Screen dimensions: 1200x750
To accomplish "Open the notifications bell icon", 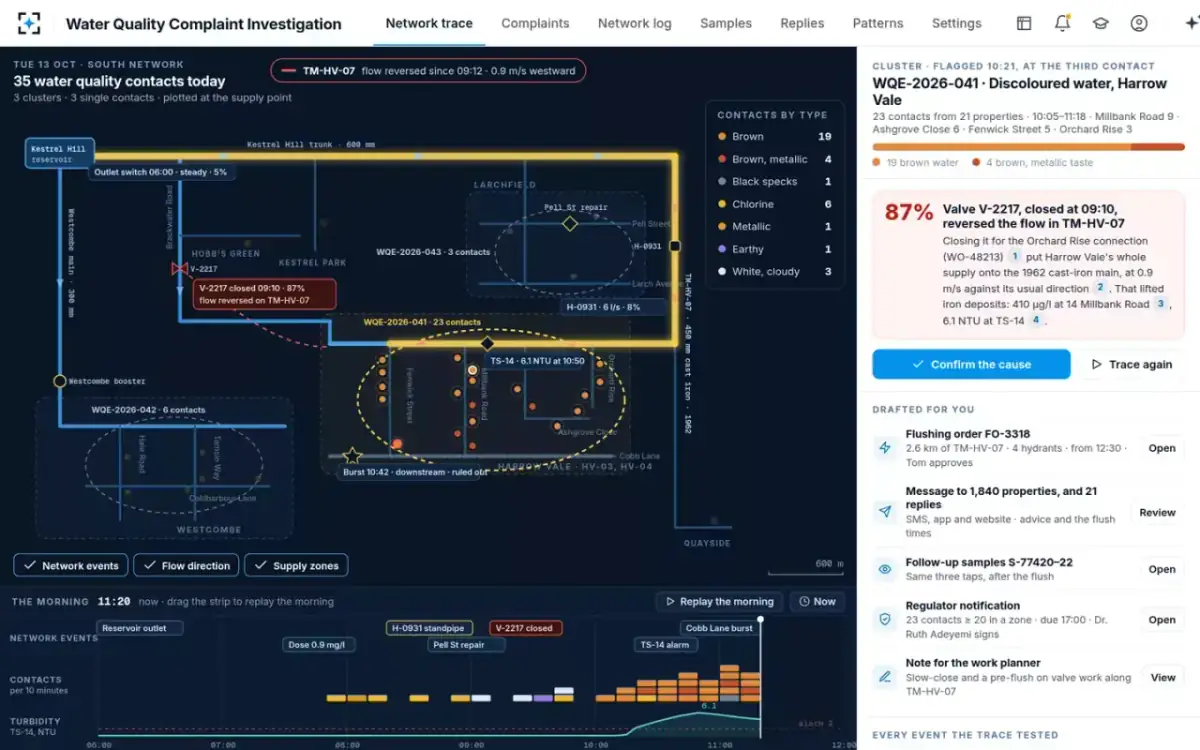I will tap(1062, 23).
